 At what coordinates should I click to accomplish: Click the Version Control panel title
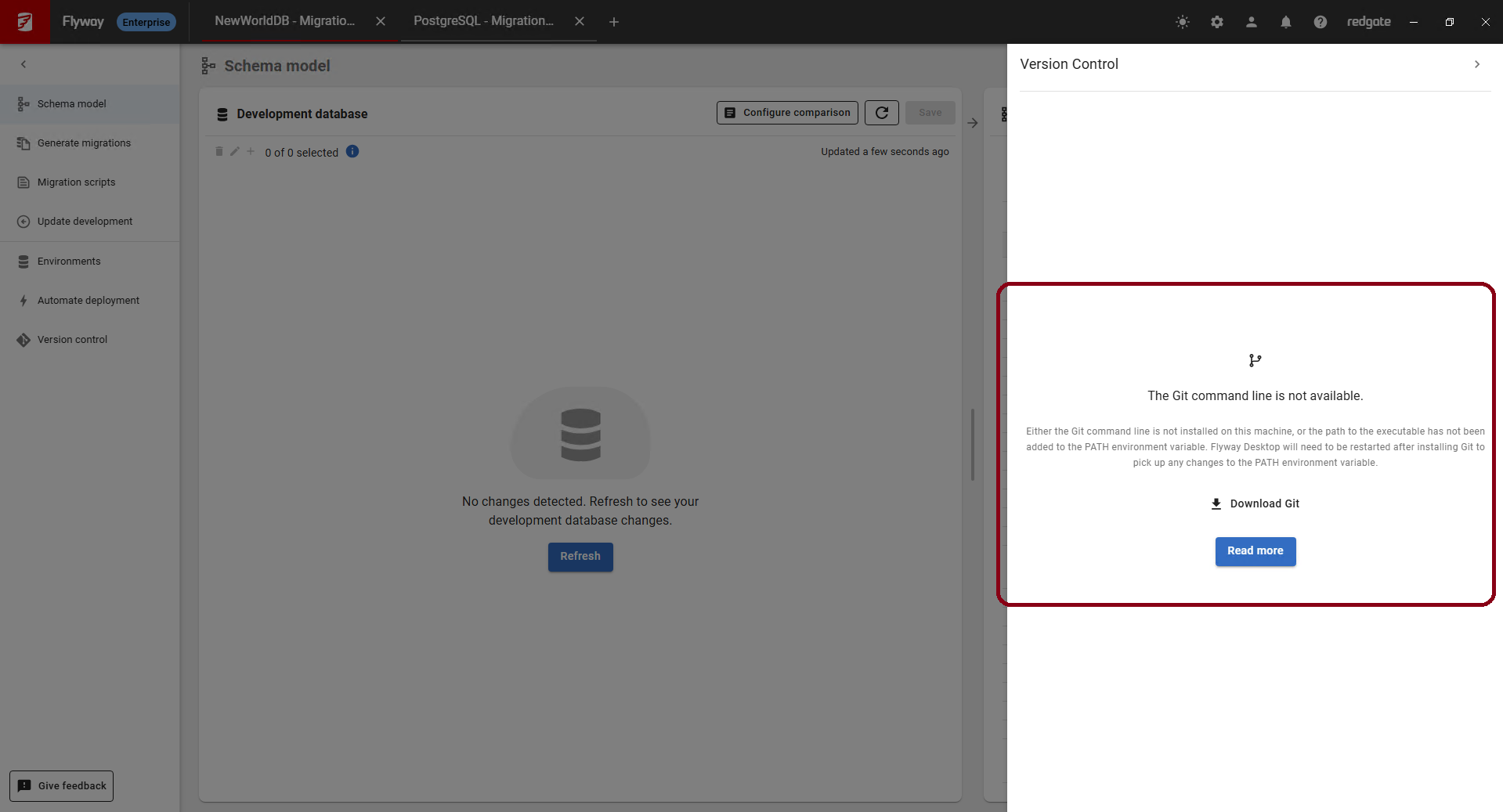1069,64
